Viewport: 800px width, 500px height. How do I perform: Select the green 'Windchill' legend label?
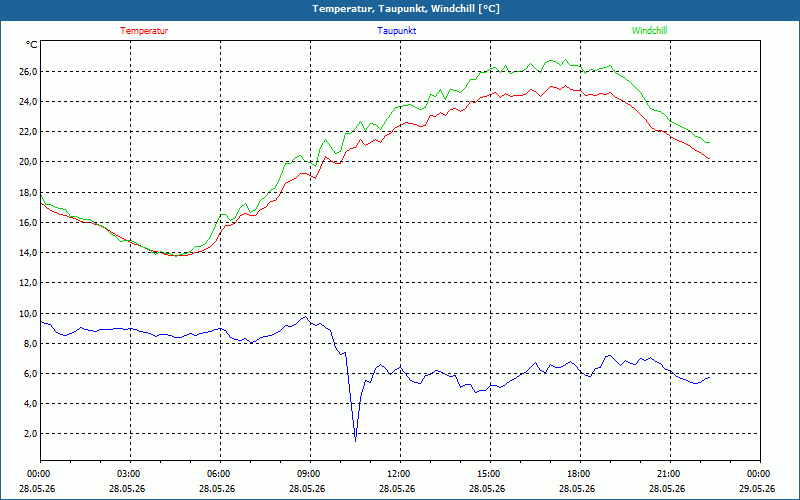pos(649,31)
